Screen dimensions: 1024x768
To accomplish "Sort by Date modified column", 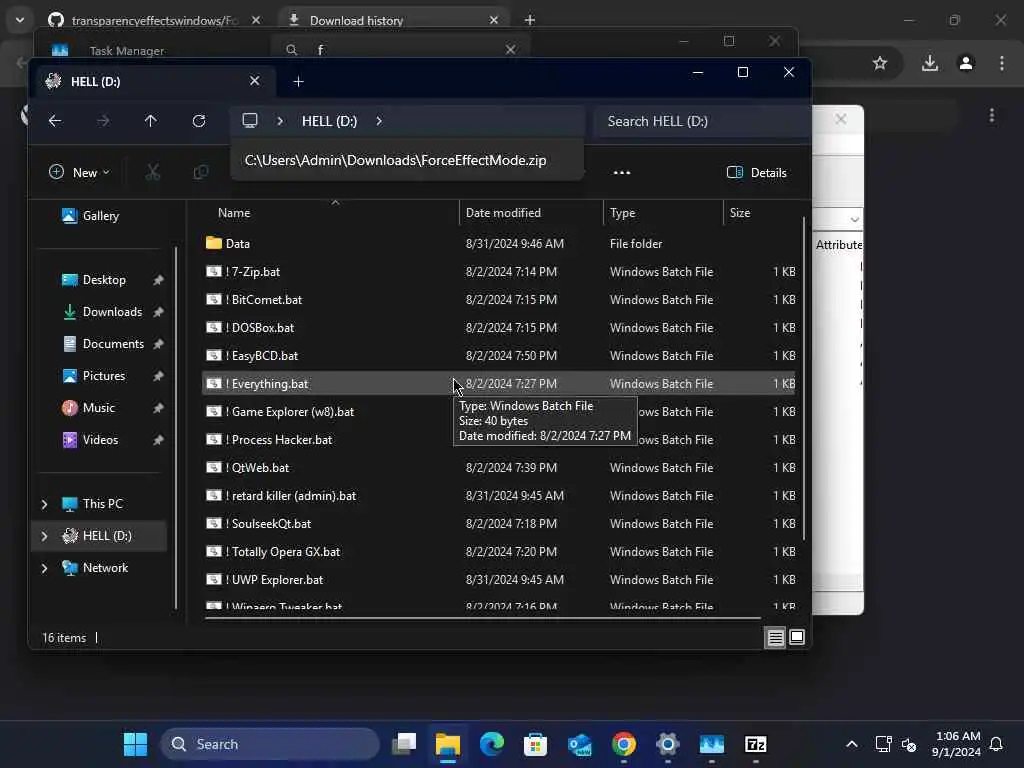I will tap(531, 213).
